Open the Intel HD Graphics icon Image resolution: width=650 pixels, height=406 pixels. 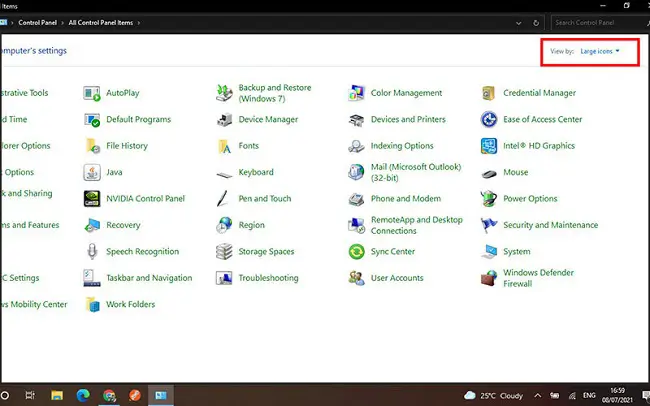489,146
